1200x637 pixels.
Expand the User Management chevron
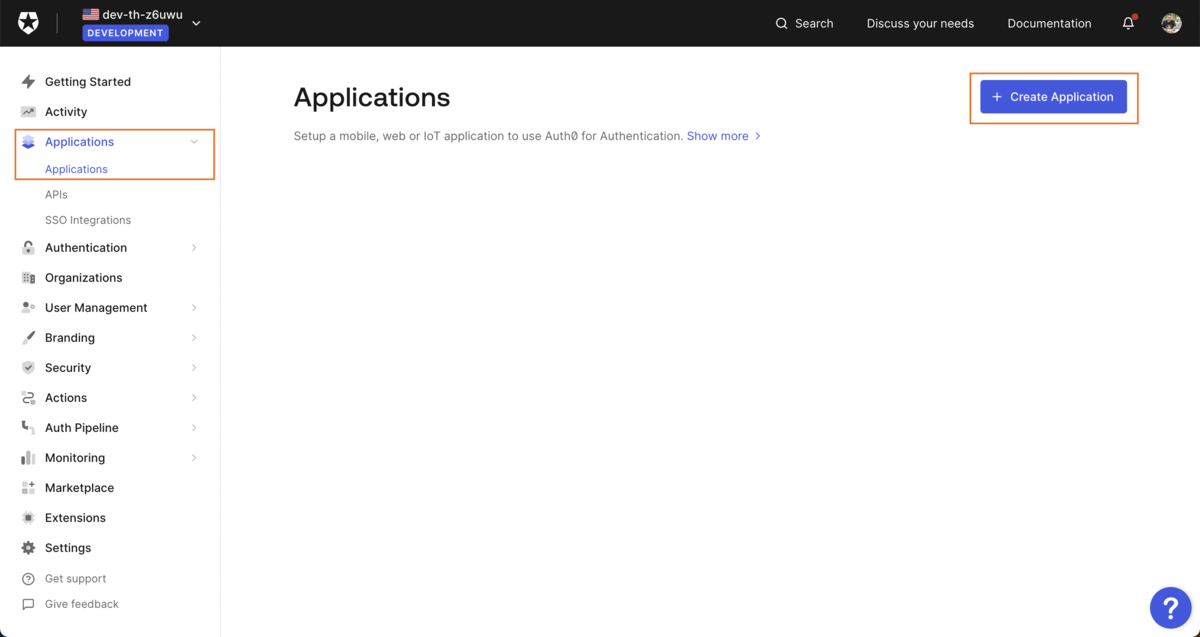click(x=194, y=308)
